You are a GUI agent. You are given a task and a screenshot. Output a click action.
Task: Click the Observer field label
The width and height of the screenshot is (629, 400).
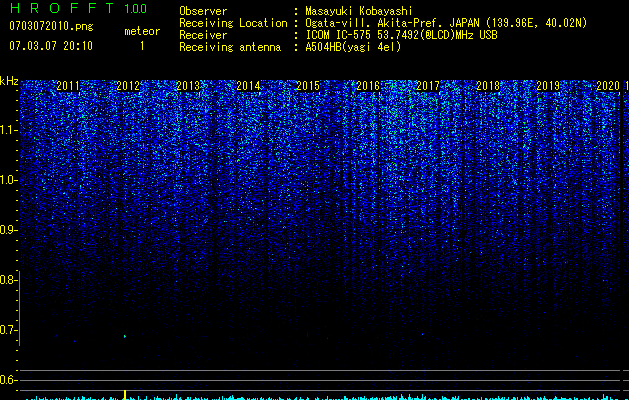point(203,11)
